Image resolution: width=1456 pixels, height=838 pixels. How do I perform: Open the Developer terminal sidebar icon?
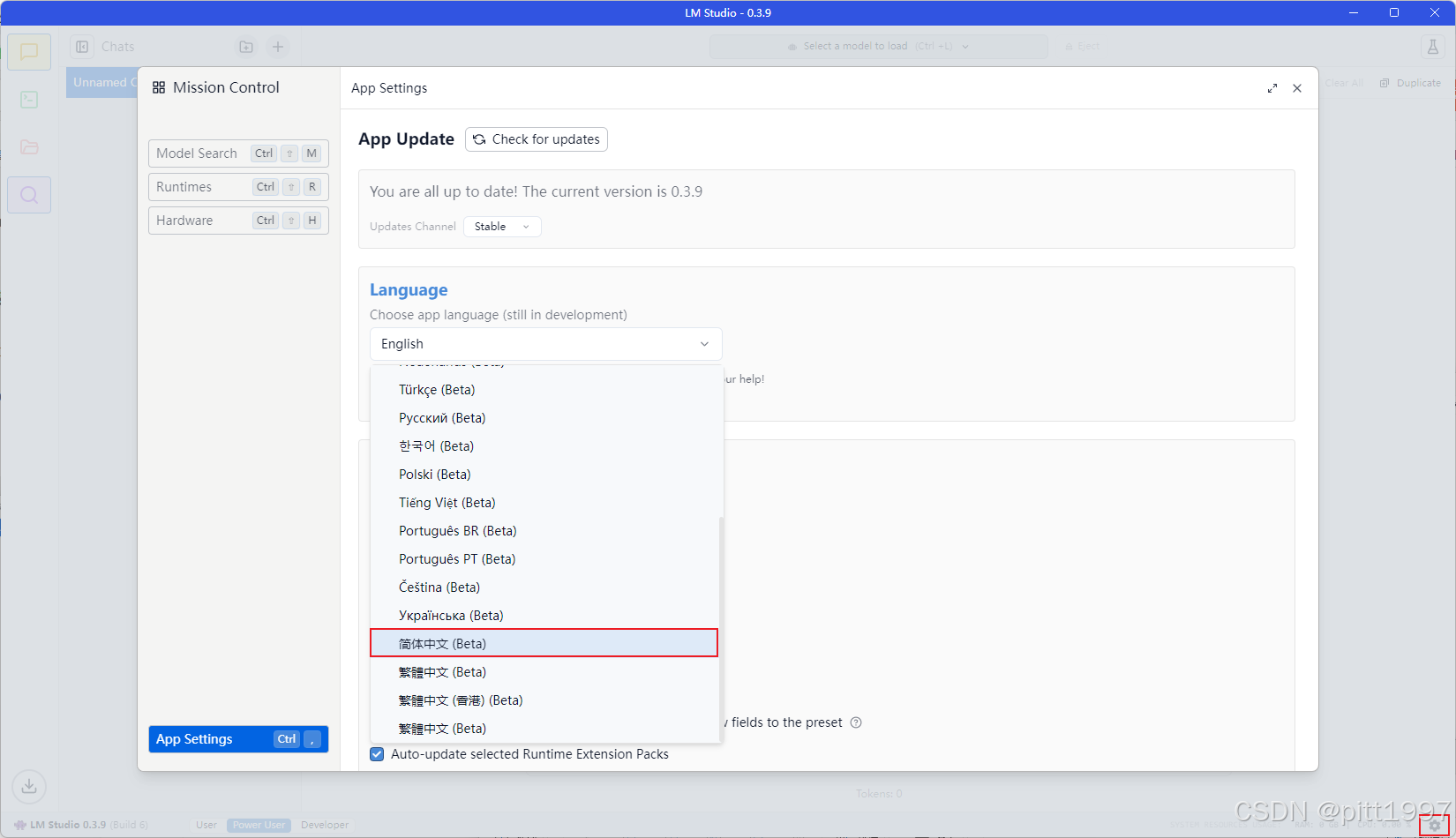(29, 100)
